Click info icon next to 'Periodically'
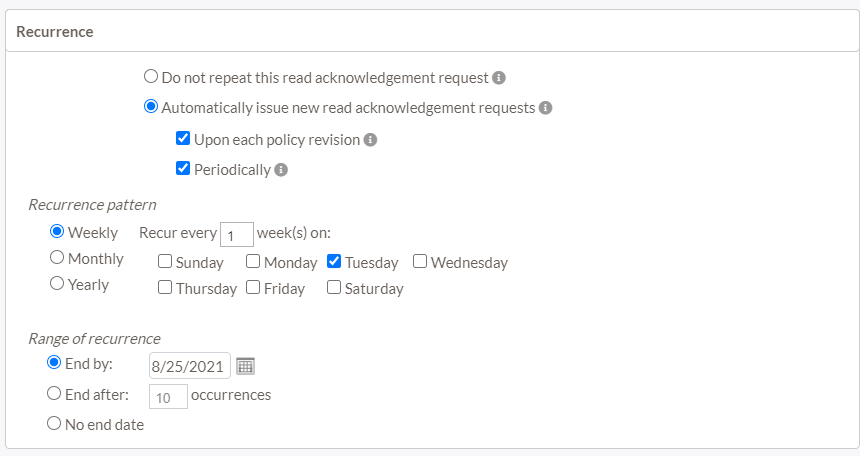Viewport: 860px width, 456px height. pyautogui.click(x=281, y=170)
